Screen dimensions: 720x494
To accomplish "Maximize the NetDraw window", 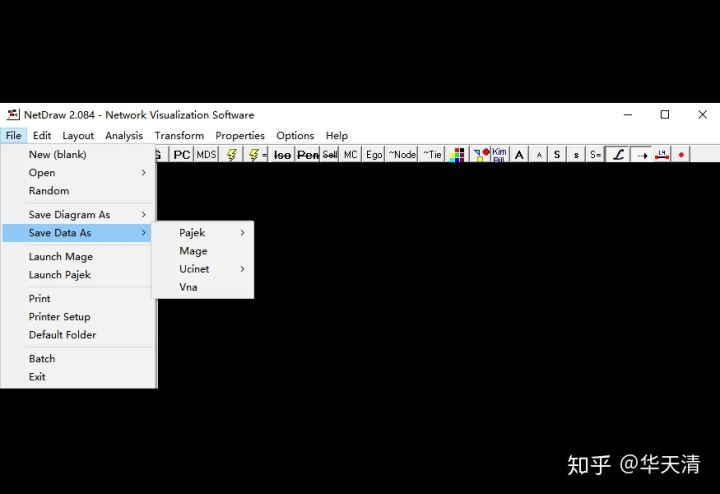I will [x=664, y=115].
